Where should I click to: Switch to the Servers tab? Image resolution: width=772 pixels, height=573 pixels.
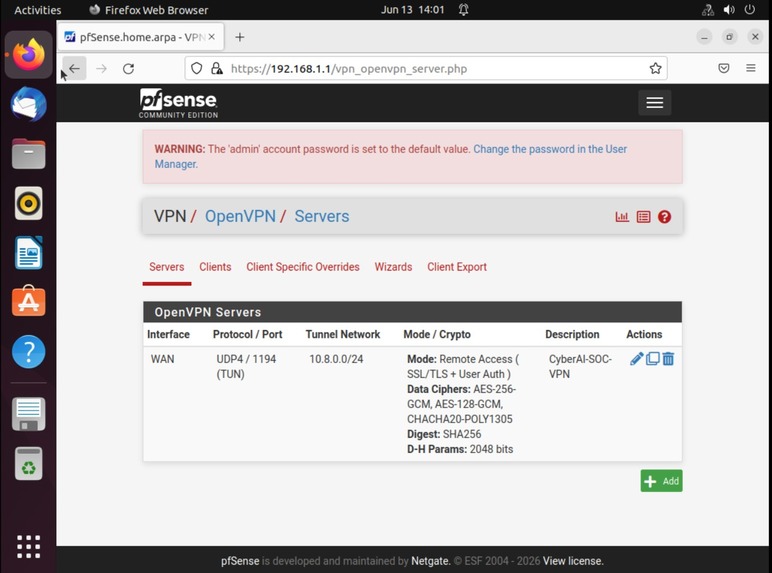(166, 267)
